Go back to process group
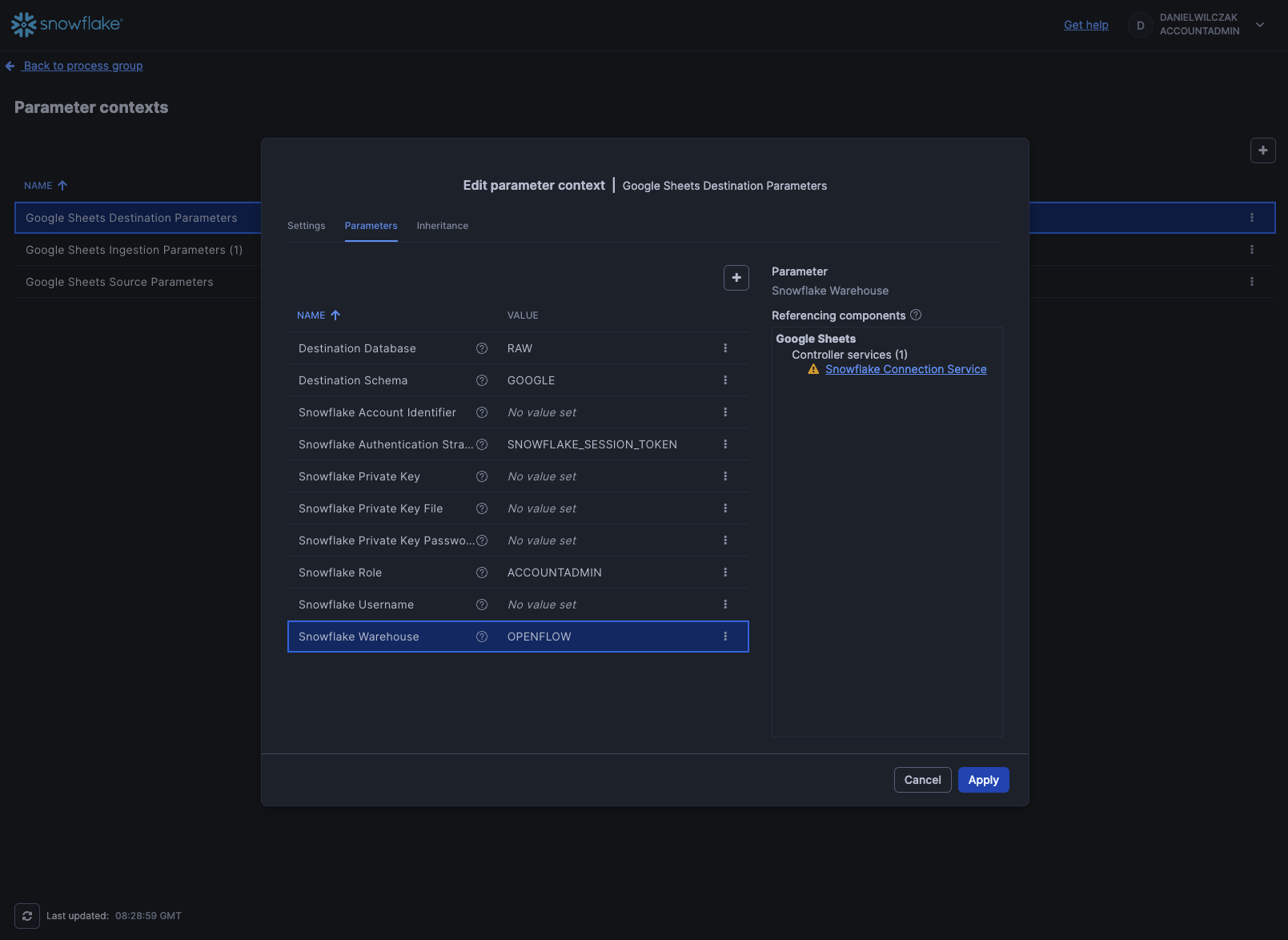The width and height of the screenshot is (1288, 940). point(82,66)
